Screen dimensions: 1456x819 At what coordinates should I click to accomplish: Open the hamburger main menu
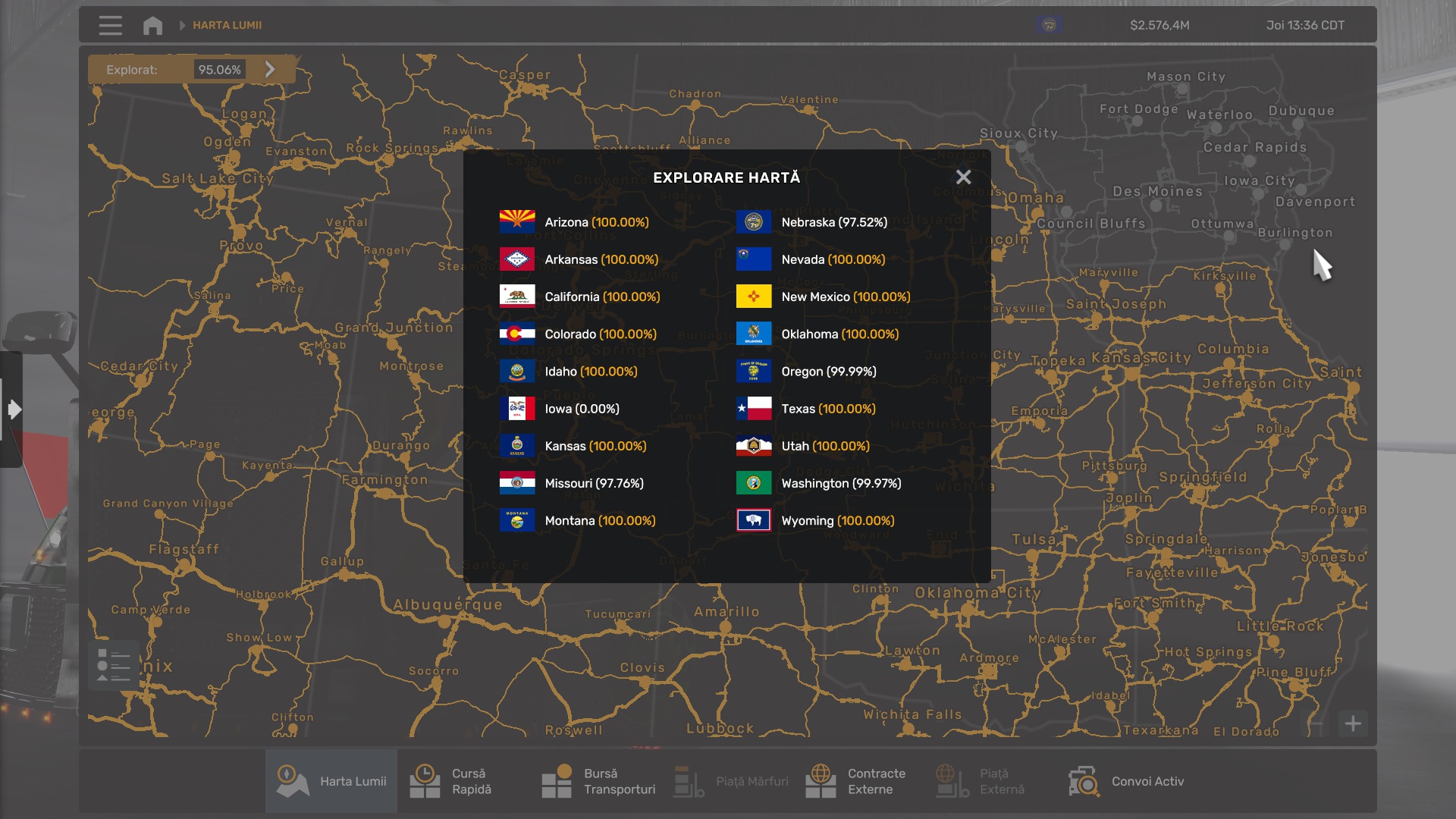click(110, 25)
